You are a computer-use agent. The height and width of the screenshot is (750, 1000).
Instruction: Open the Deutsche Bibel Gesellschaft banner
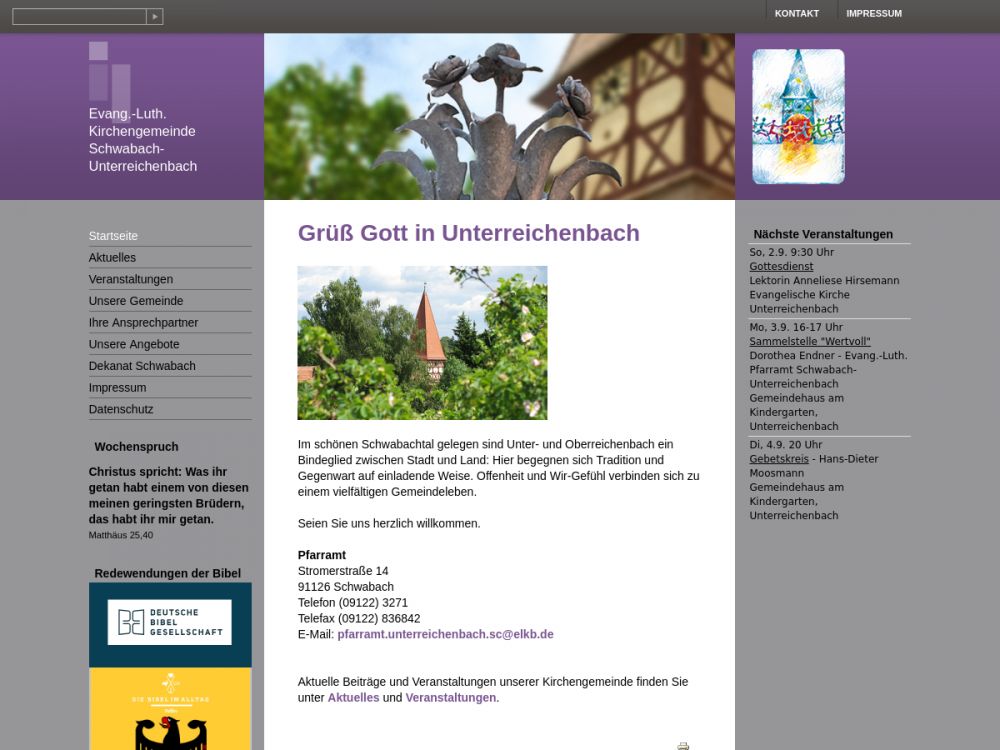[170, 623]
